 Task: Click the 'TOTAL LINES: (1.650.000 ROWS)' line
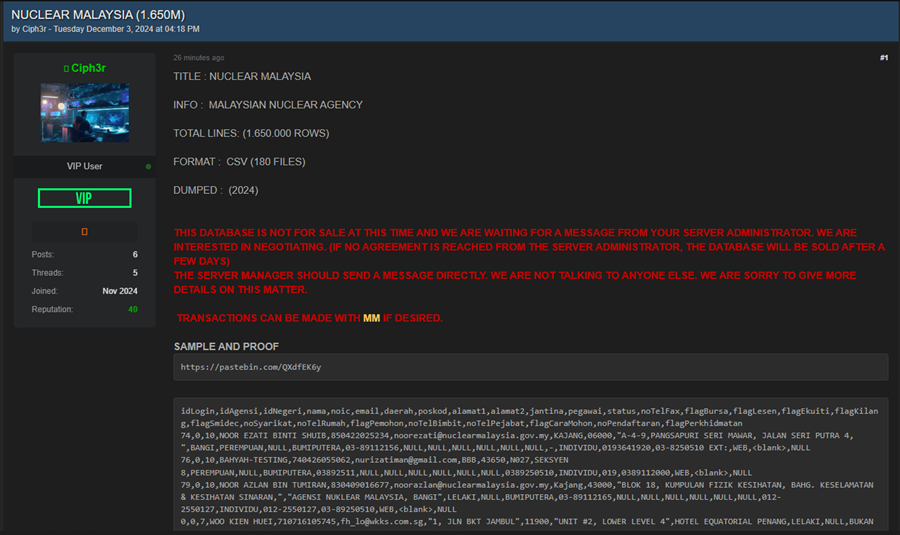(251, 133)
